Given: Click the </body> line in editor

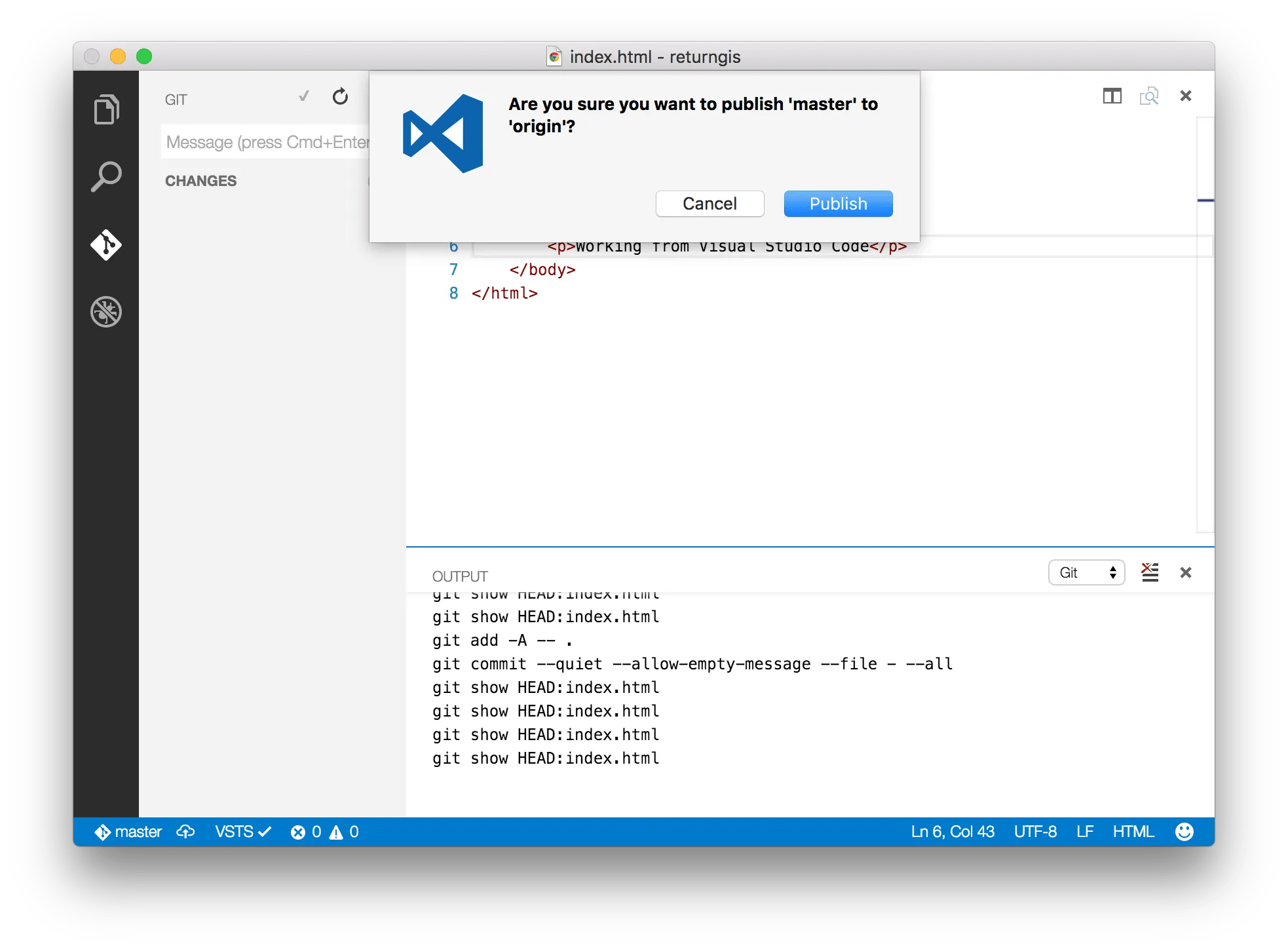Looking at the screenshot, I should [x=542, y=270].
